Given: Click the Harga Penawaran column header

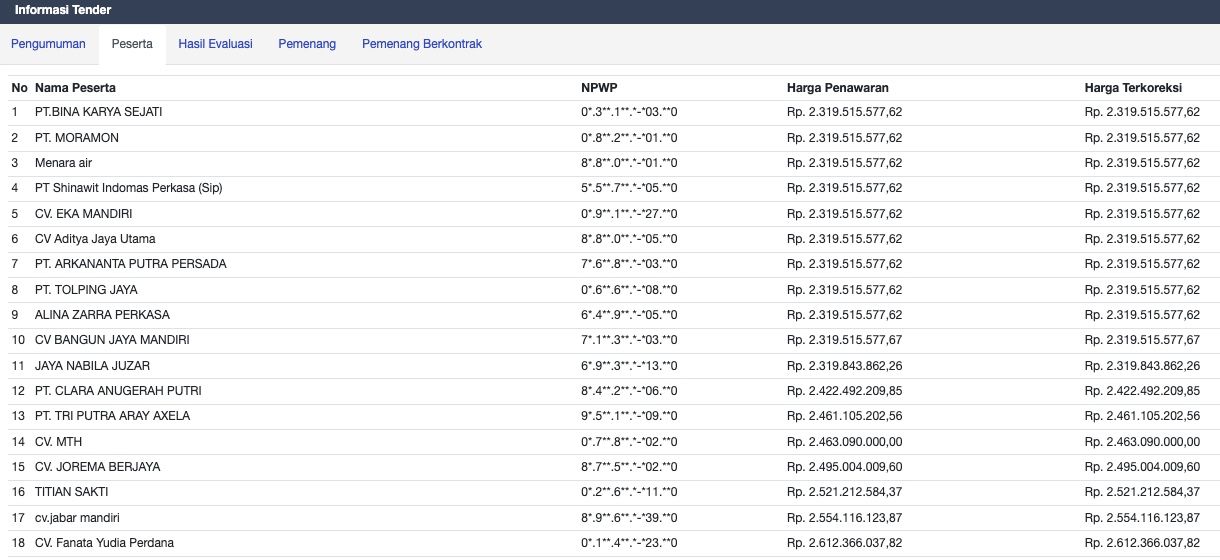Looking at the screenshot, I should [x=838, y=88].
